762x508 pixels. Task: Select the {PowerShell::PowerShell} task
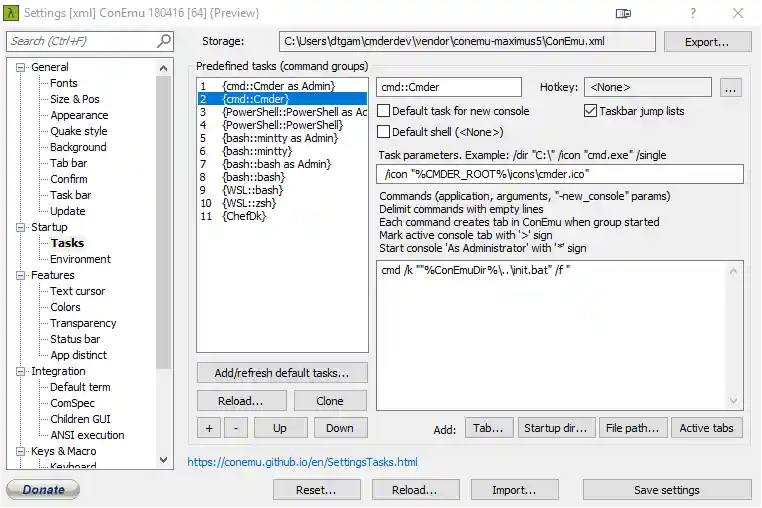click(282, 125)
